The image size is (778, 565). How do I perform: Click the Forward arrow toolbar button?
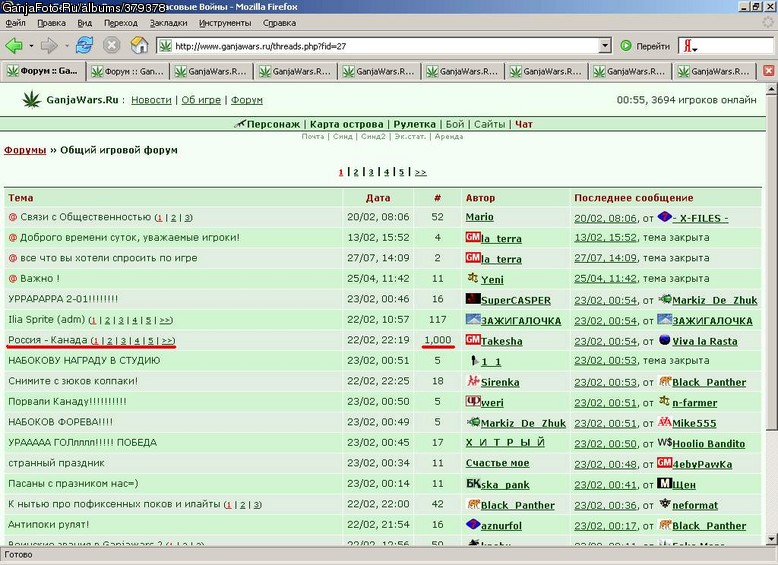click(49, 46)
